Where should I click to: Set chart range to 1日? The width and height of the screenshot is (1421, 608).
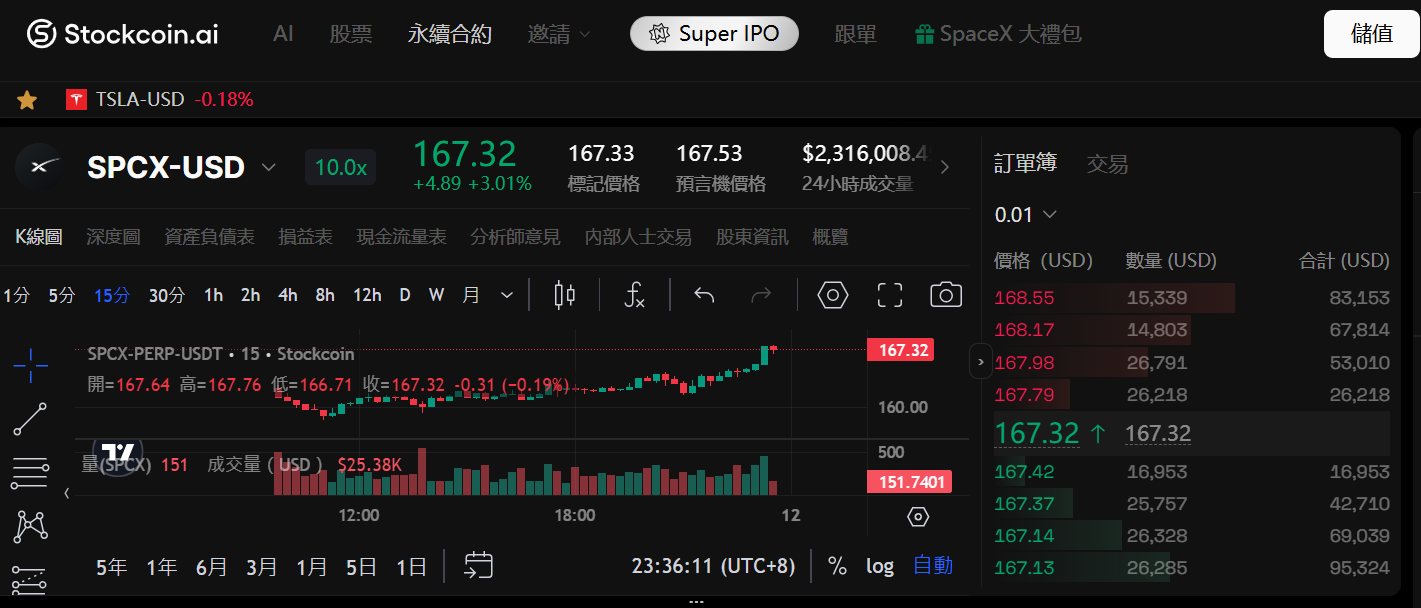click(412, 567)
